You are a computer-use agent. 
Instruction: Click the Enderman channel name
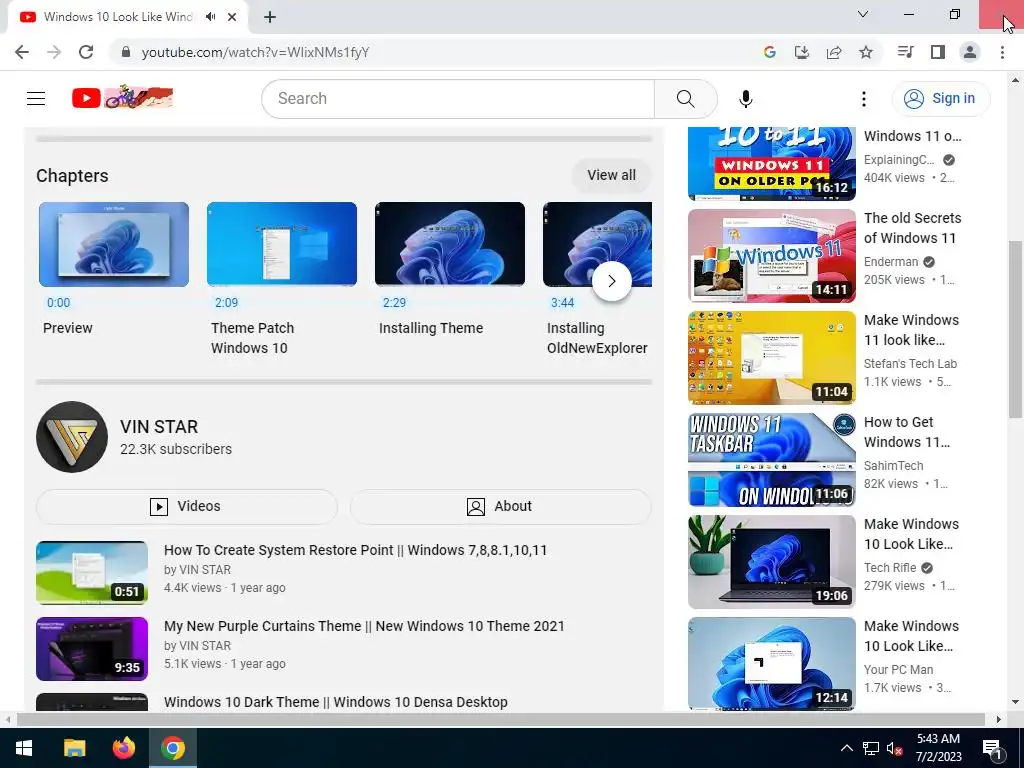pyautogui.click(x=891, y=262)
